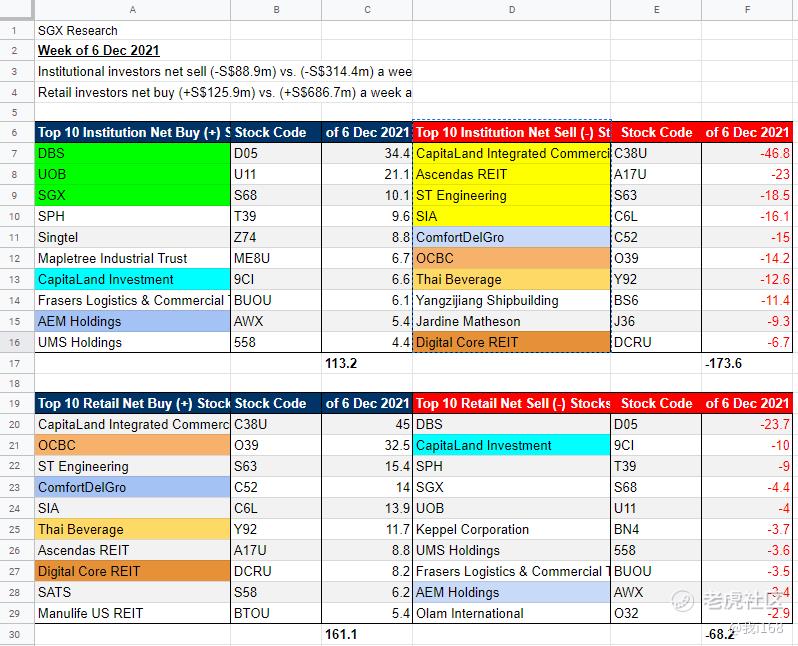798x646 pixels.
Task: Click the value 32.5 cell
Action: [367, 445]
